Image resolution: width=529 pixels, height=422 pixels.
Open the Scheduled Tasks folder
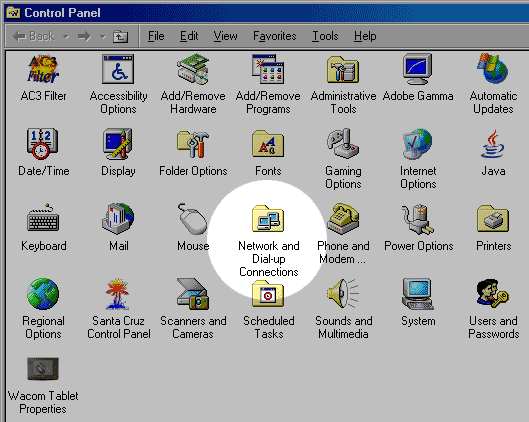pos(268,293)
